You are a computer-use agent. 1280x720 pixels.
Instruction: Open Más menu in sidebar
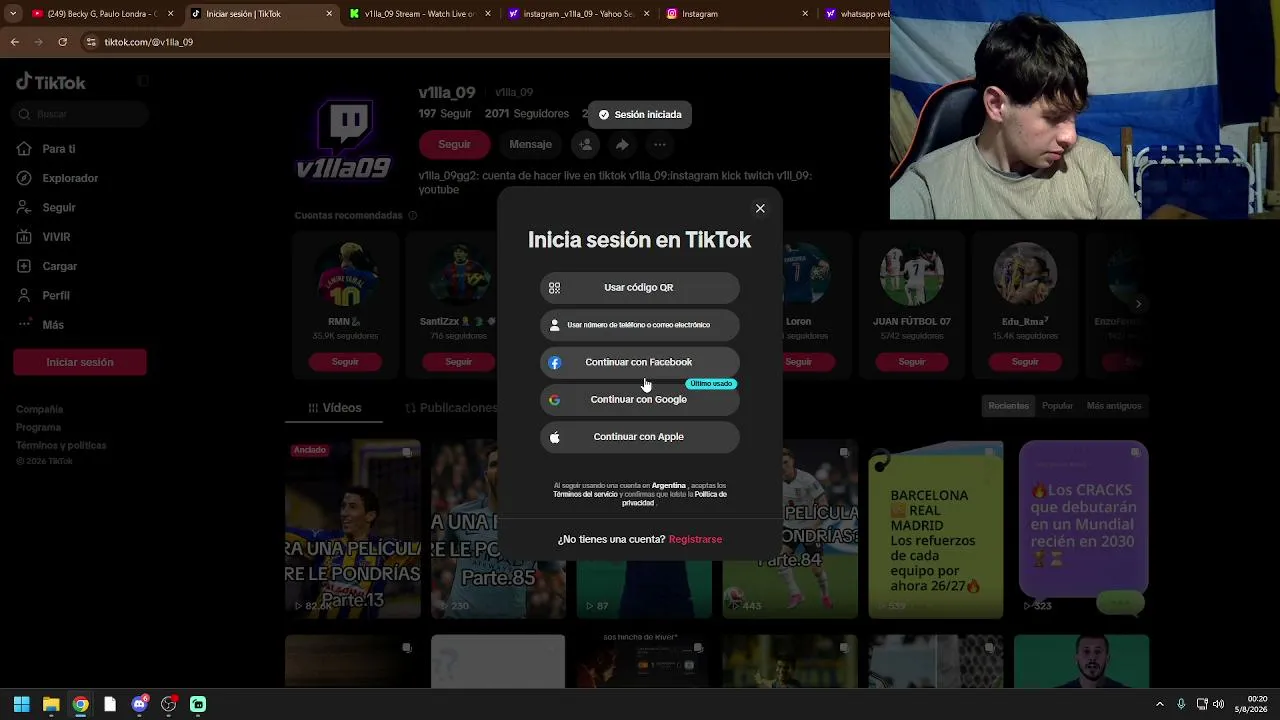(53, 325)
